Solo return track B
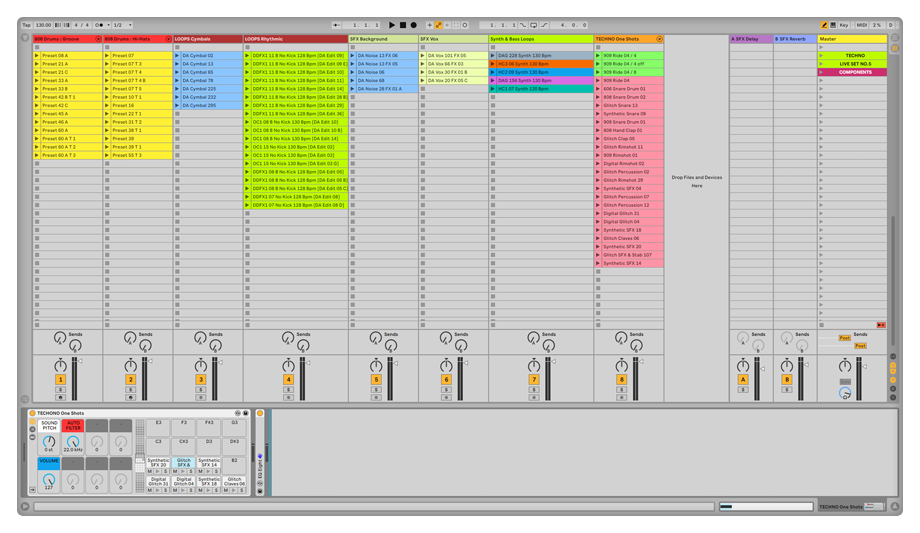The image size is (920, 533). point(787,390)
